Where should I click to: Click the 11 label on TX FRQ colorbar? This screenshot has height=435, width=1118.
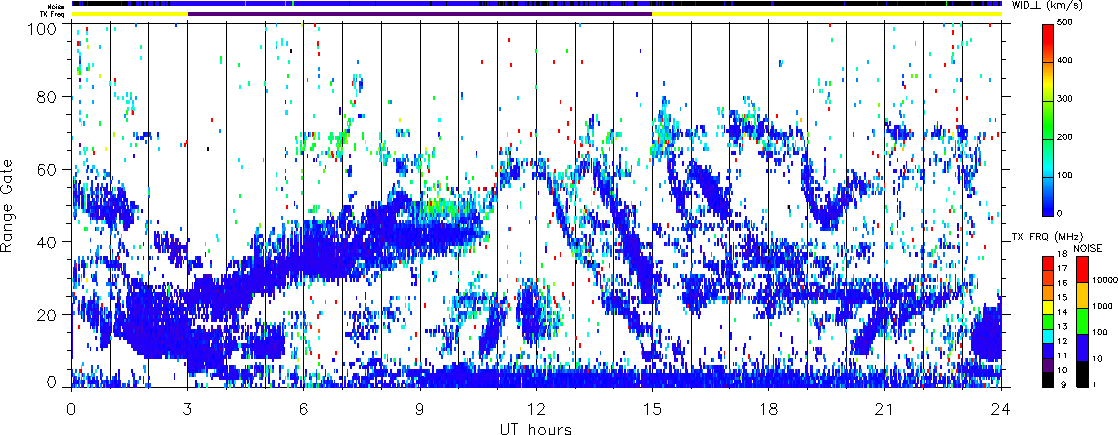click(1062, 356)
